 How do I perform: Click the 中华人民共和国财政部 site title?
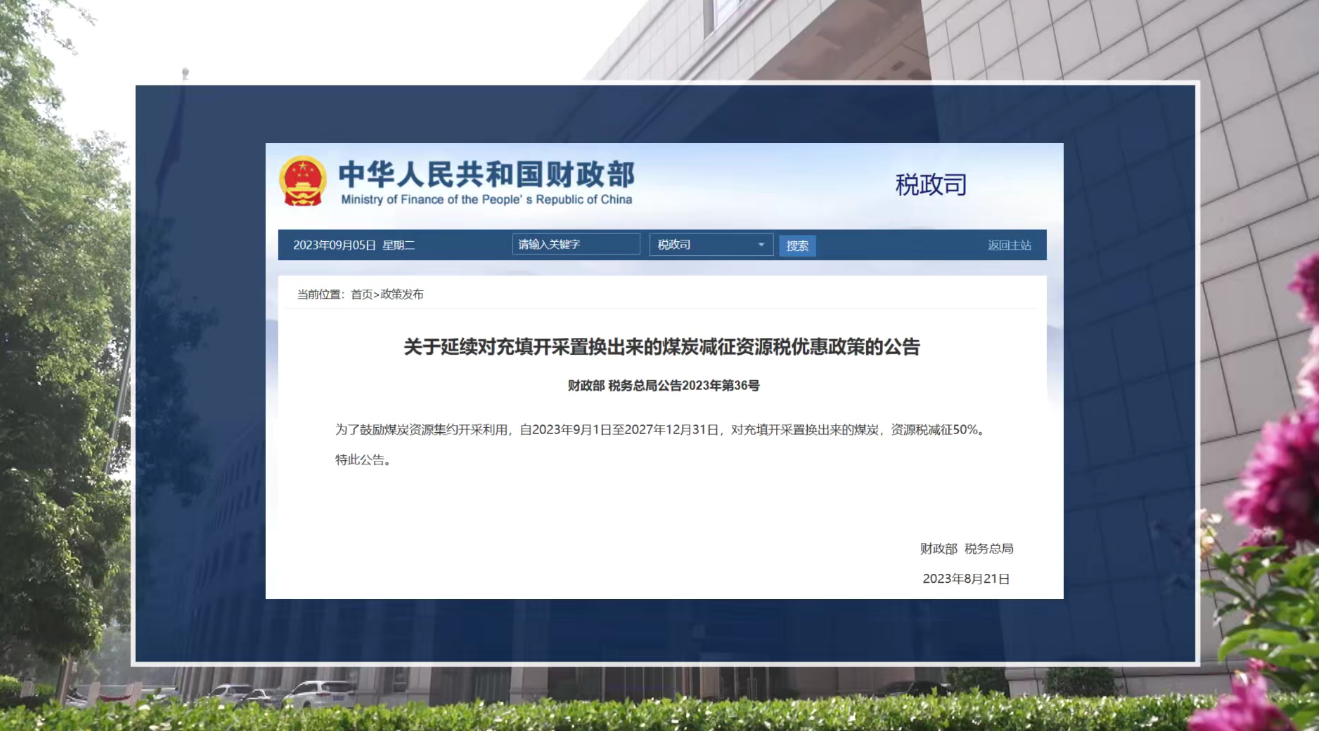pos(486,174)
